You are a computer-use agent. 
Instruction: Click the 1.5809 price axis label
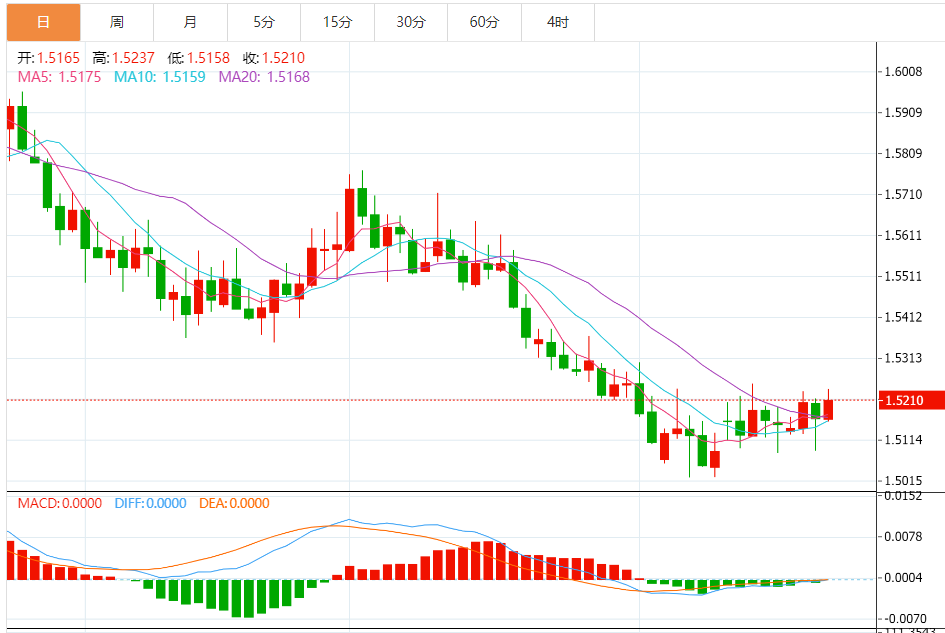click(903, 154)
